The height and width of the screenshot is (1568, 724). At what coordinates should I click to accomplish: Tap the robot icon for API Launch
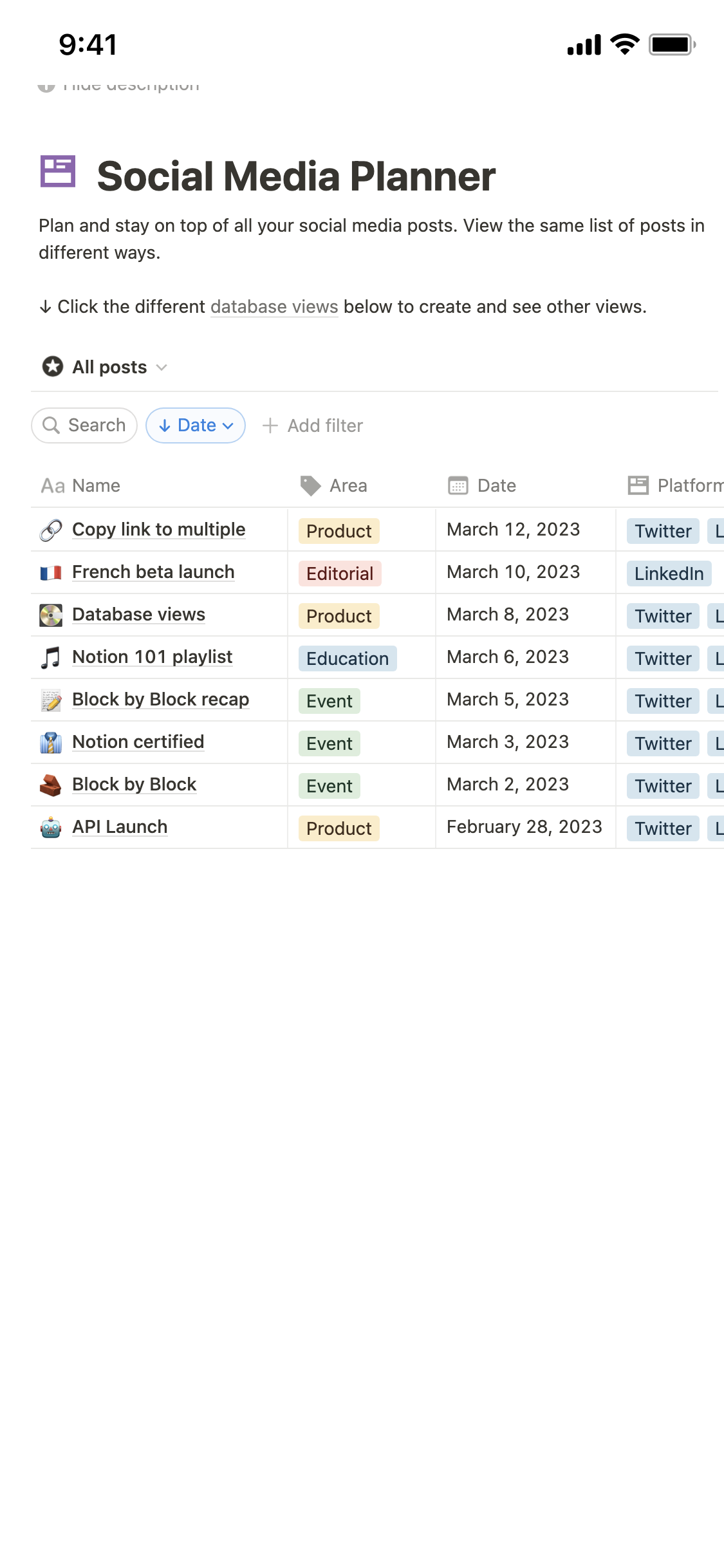pos(51,827)
